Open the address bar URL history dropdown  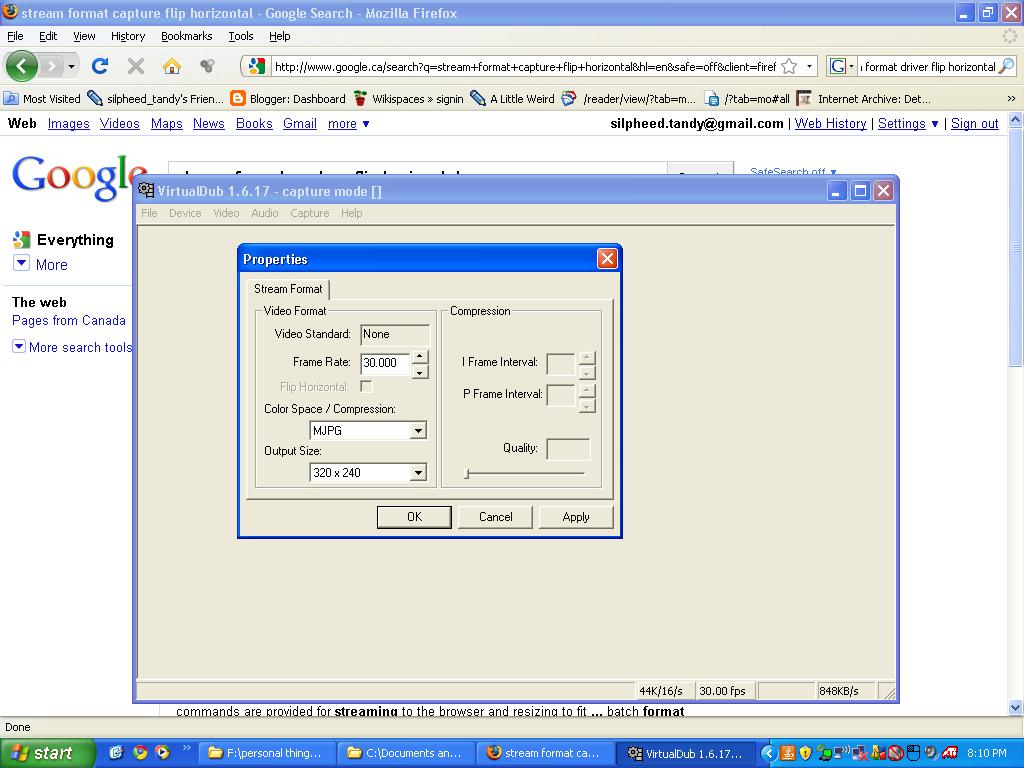809,66
